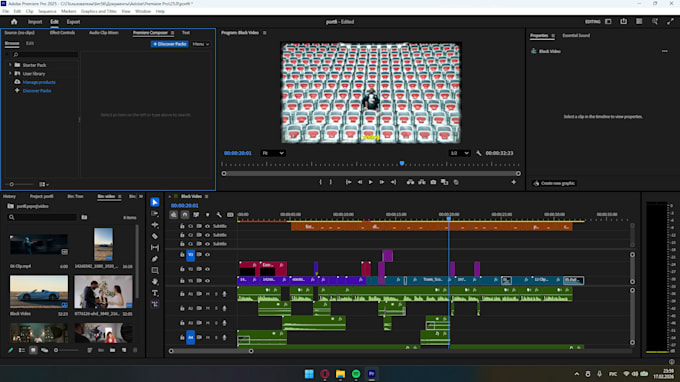Switch bin to freeform view

click(44, 350)
